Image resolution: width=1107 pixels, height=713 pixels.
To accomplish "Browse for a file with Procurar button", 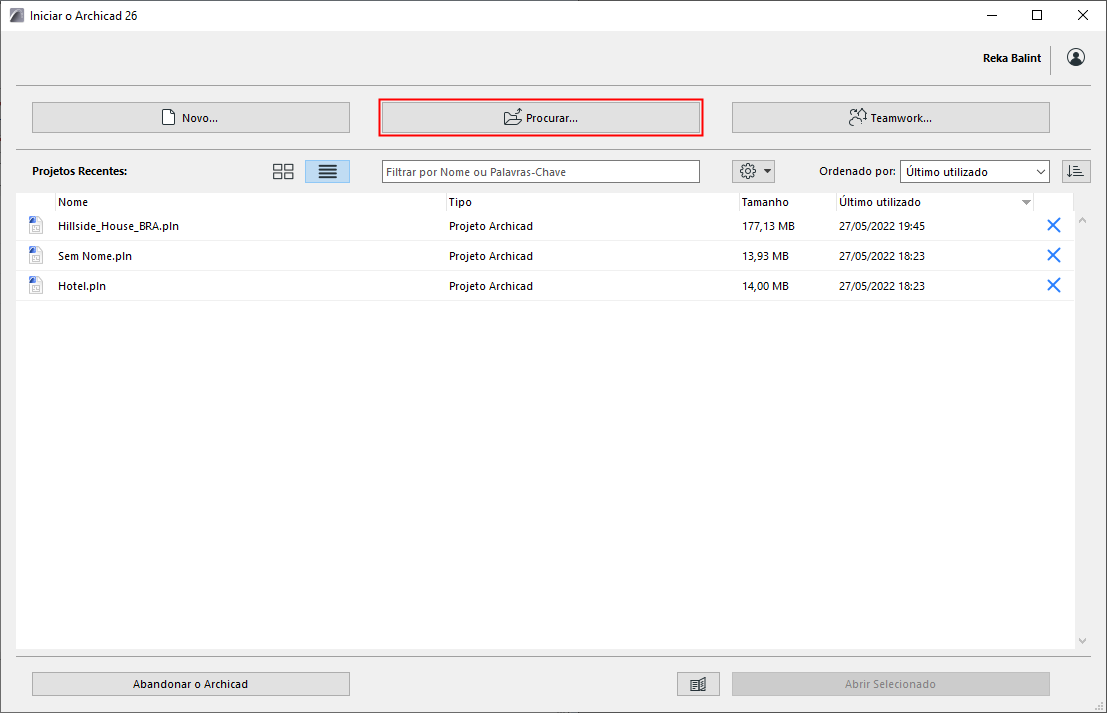I will pos(541,117).
